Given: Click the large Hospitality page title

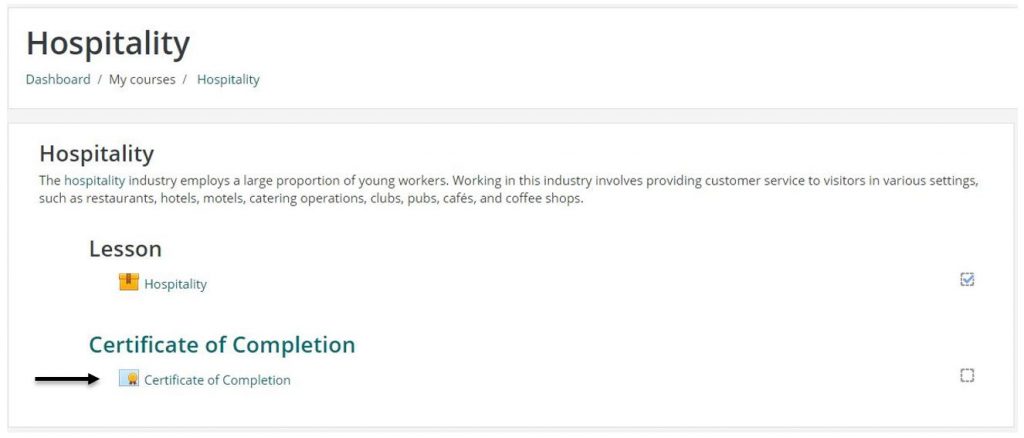Looking at the screenshot, I should (x=108, y=44).
